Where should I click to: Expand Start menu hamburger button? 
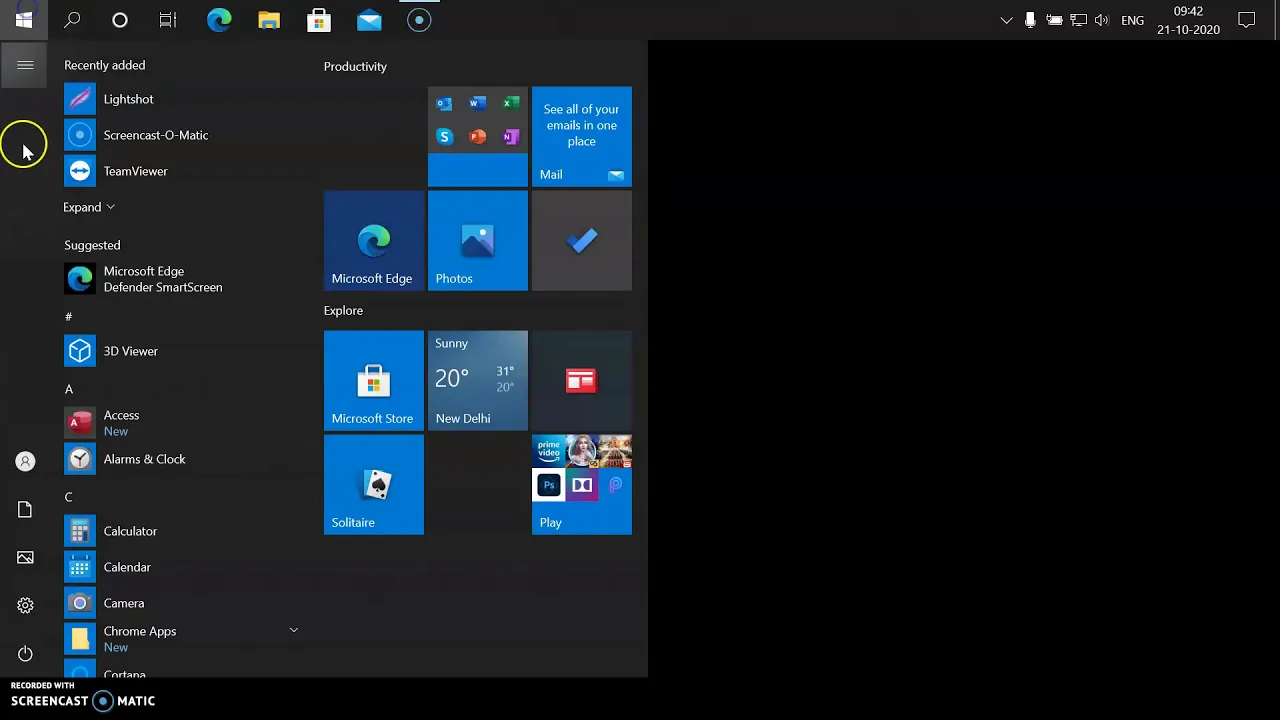pyautogui.click(x=25, y=66)
